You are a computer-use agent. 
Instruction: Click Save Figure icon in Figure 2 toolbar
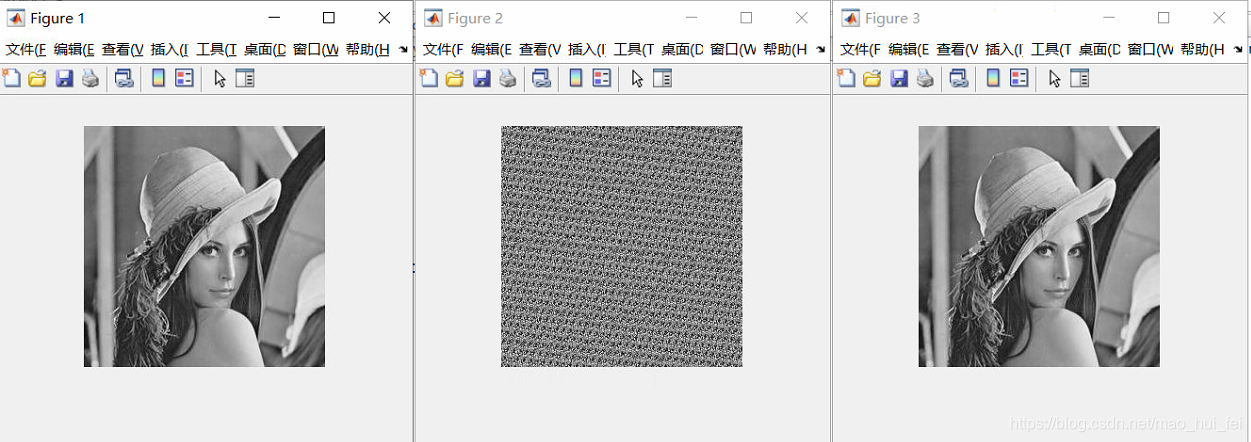pyautogui.click(x=481, y=78)
